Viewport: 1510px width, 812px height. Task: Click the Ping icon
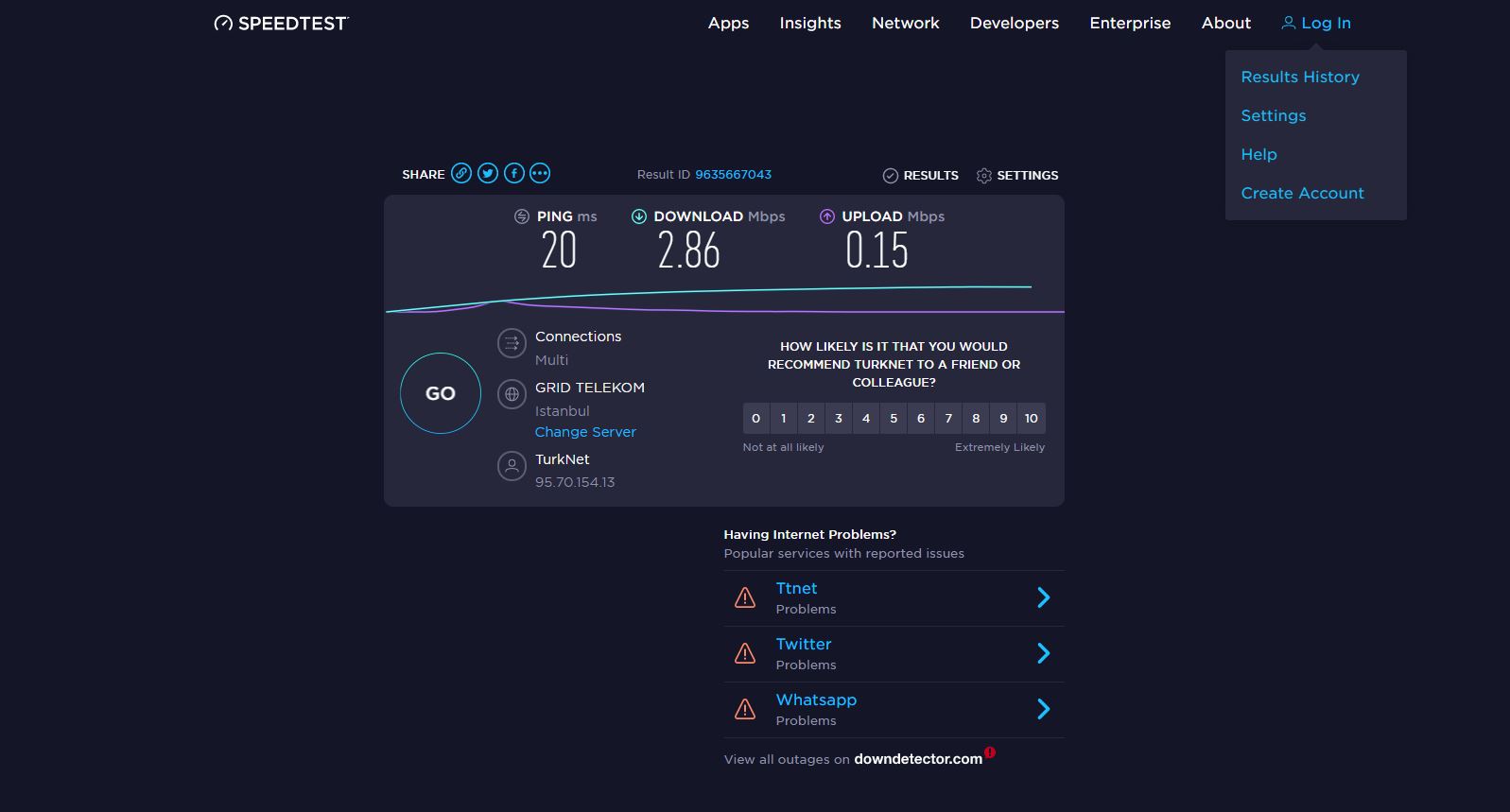pyautogui.click(x=521, y=216)
